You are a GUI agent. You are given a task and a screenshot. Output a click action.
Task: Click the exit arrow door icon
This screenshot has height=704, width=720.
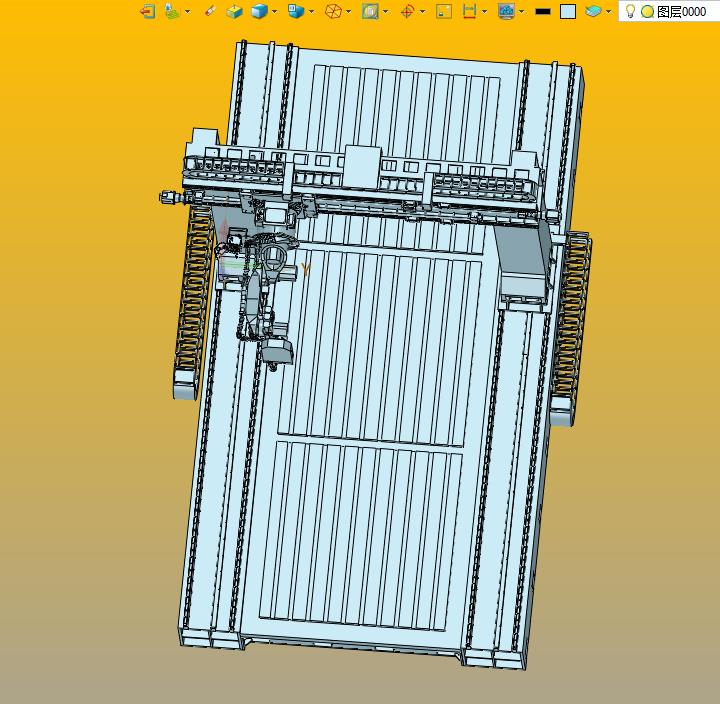tap(147, 11)
